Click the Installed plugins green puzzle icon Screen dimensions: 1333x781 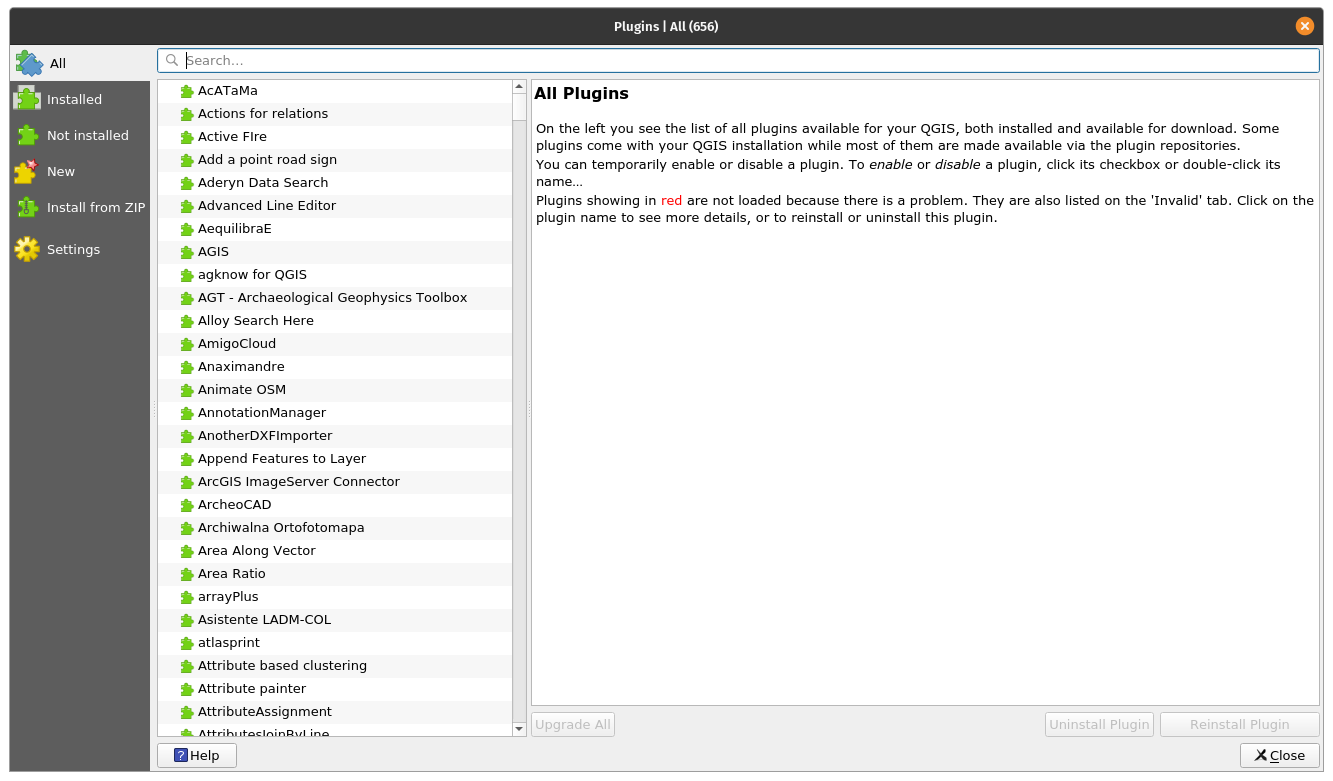tap(26, 98)
